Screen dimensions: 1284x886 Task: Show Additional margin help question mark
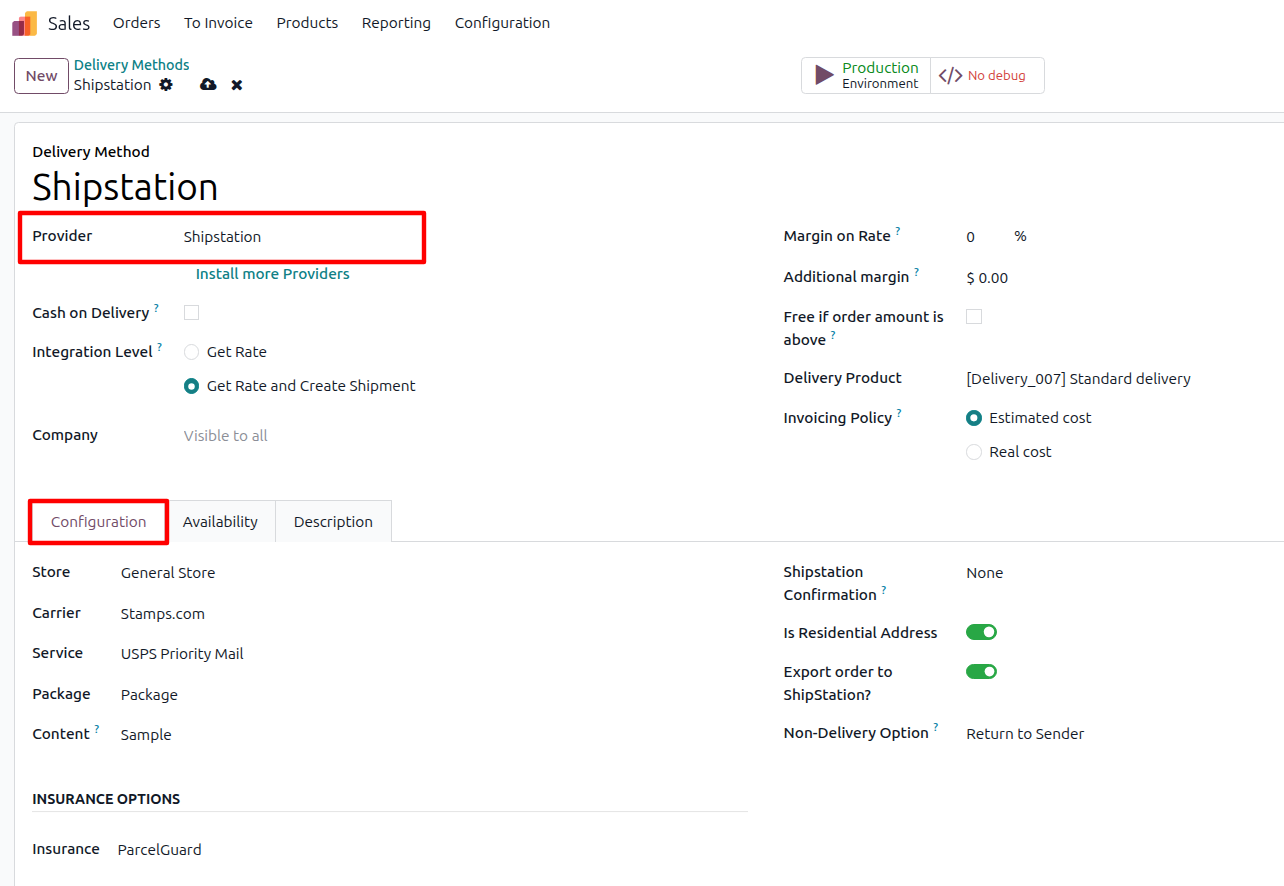917,272
